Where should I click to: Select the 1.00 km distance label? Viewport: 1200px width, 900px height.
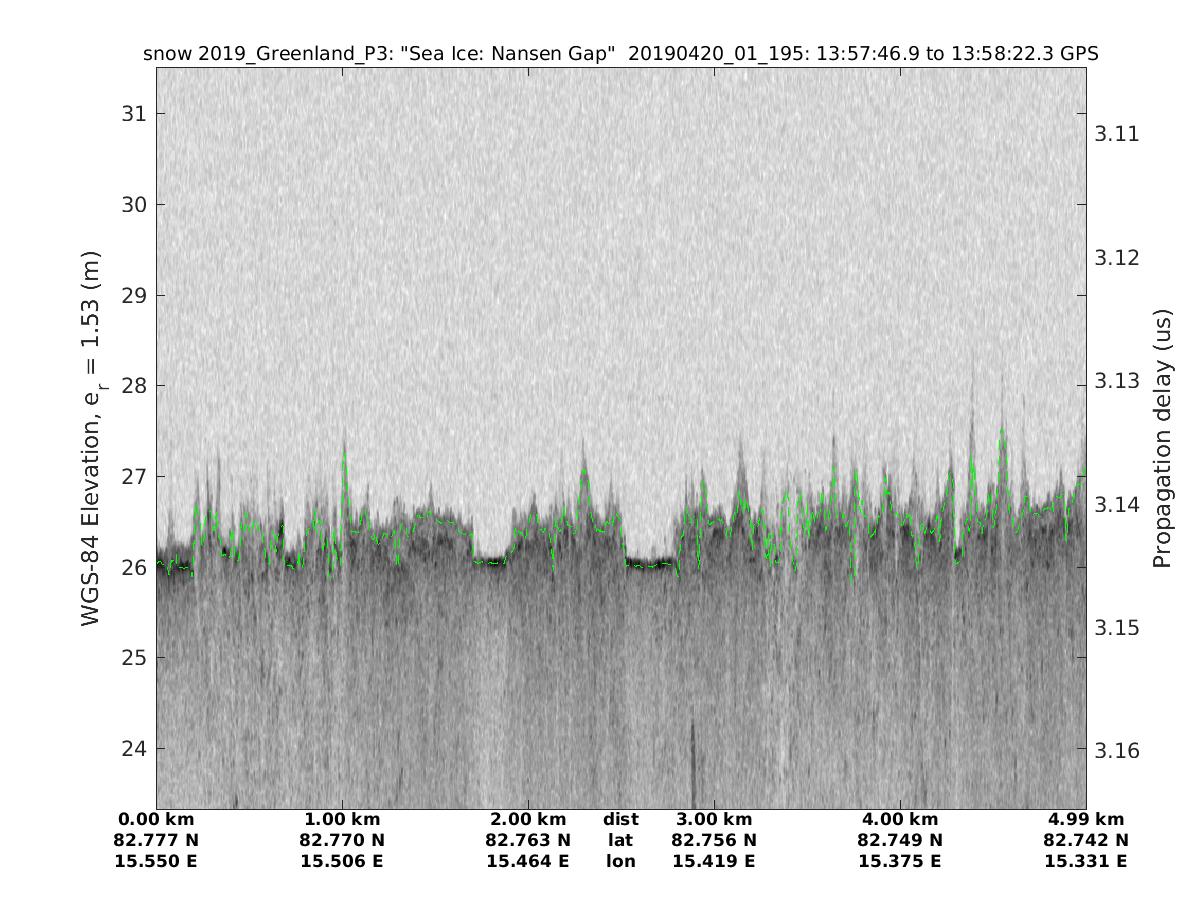pos(342,820)
